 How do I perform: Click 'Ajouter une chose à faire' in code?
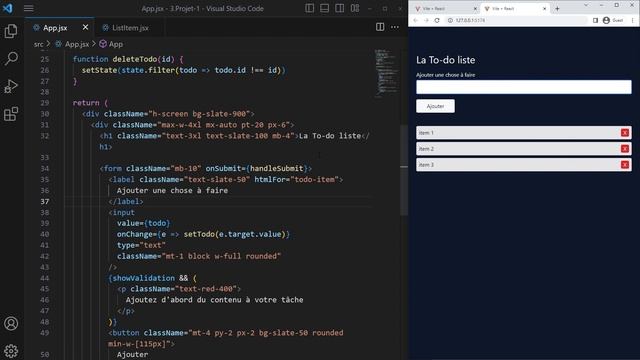[x=172, y=190]
